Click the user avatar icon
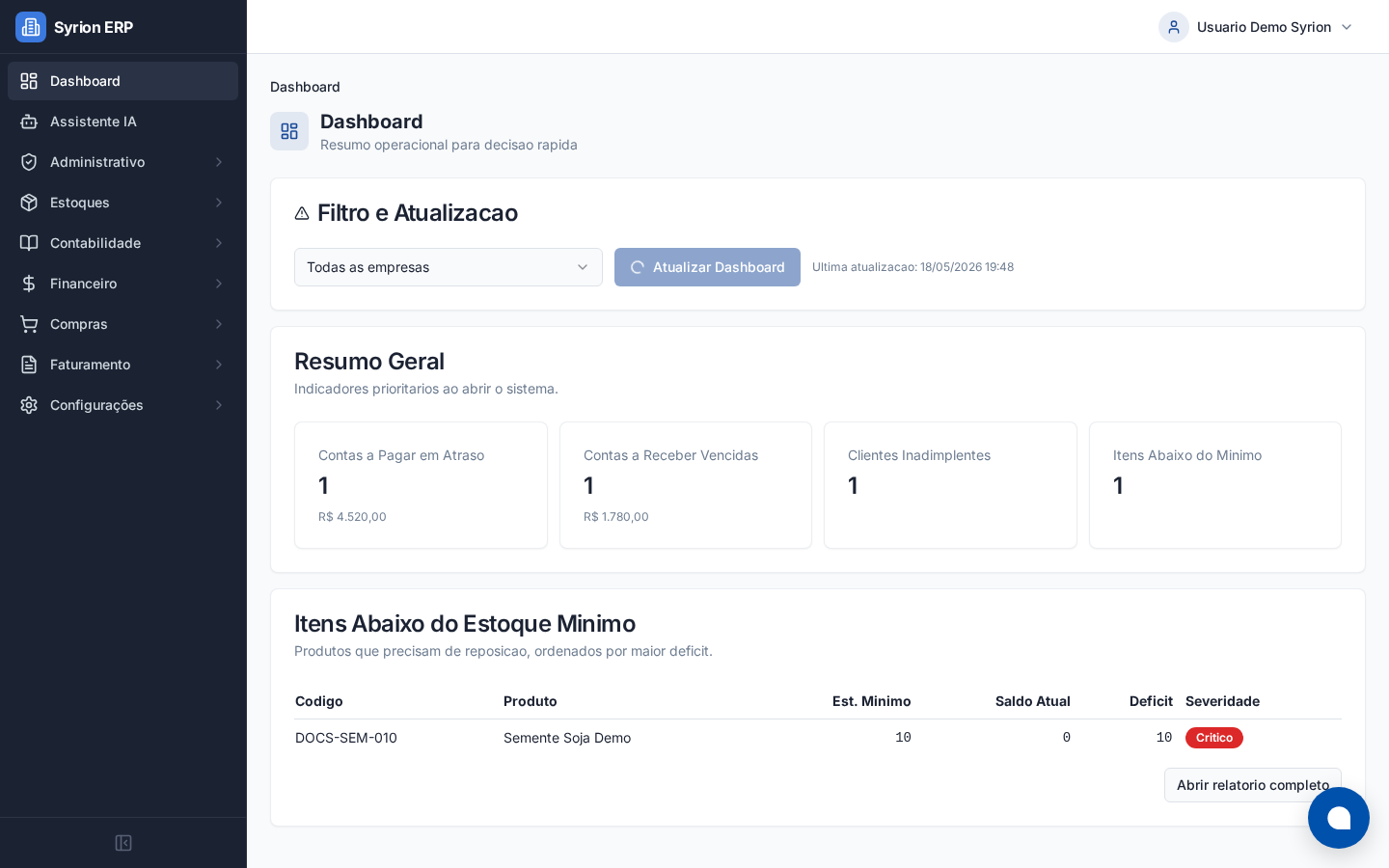 click(x=1174, y=27)
